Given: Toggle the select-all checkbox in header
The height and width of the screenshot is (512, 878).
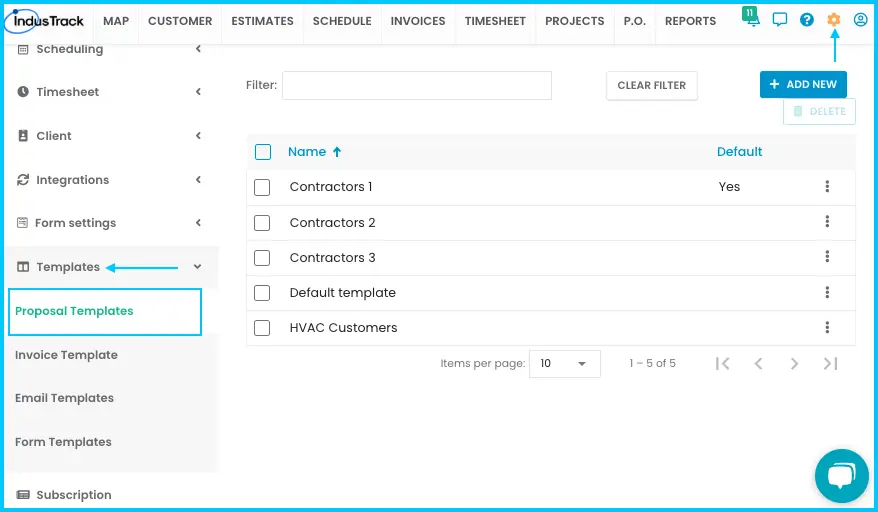Looking at the screenshot, I should click(263, 152).
